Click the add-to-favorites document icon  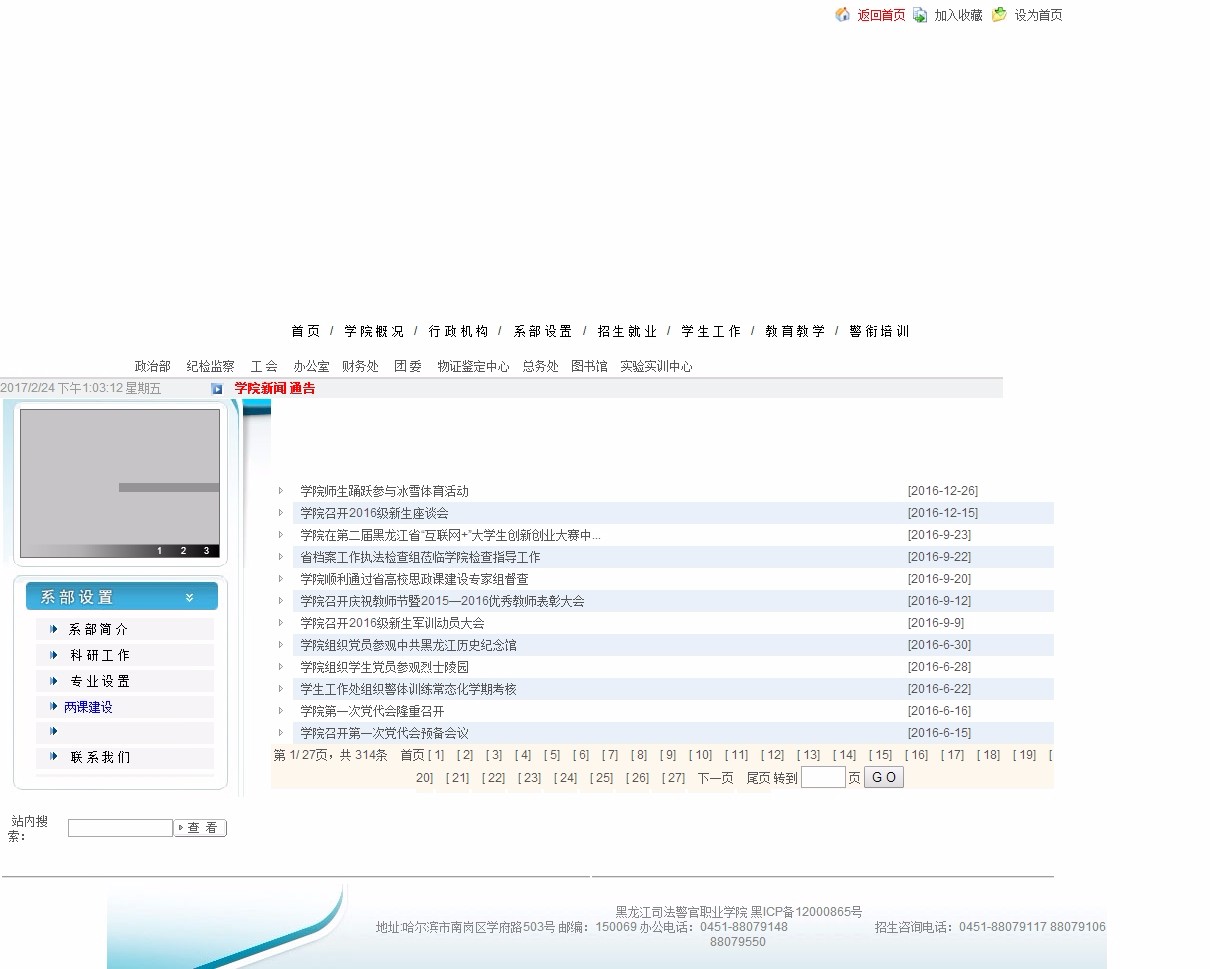coord(920,15)
